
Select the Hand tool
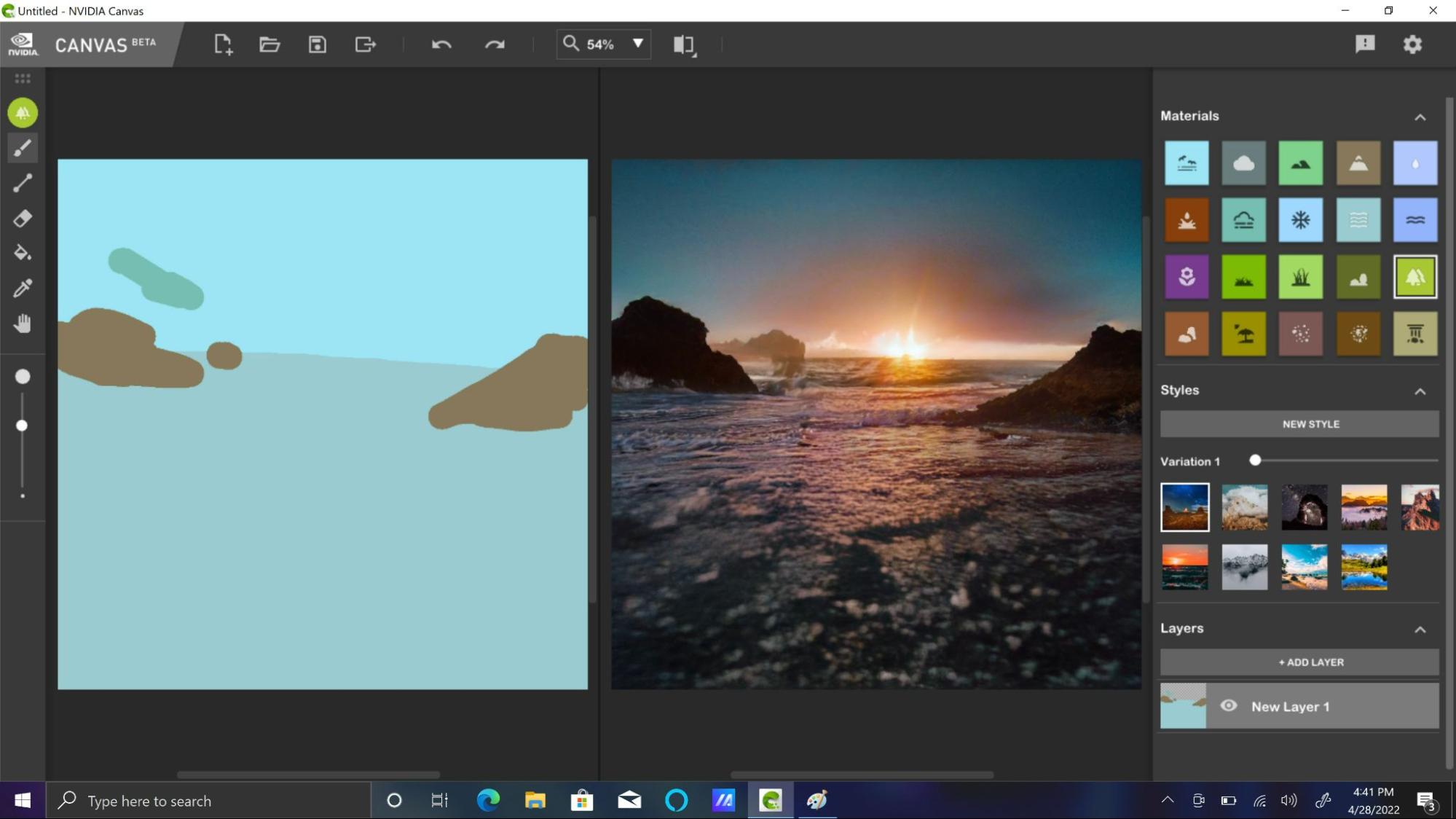[22, 322]
